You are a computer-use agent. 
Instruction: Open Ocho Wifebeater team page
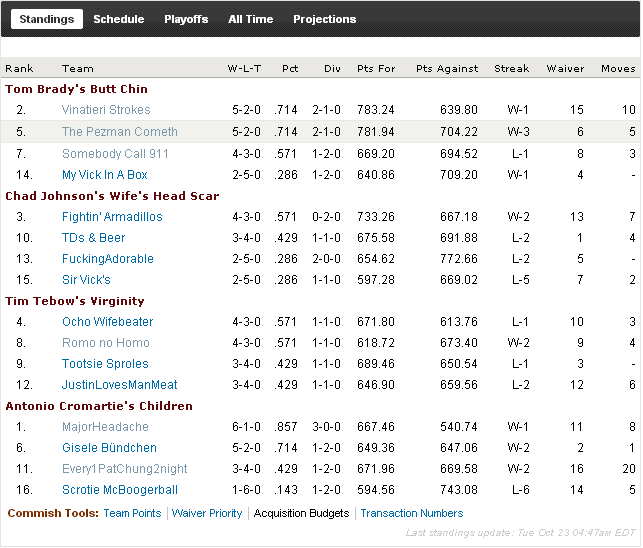[x=107, y=322]
